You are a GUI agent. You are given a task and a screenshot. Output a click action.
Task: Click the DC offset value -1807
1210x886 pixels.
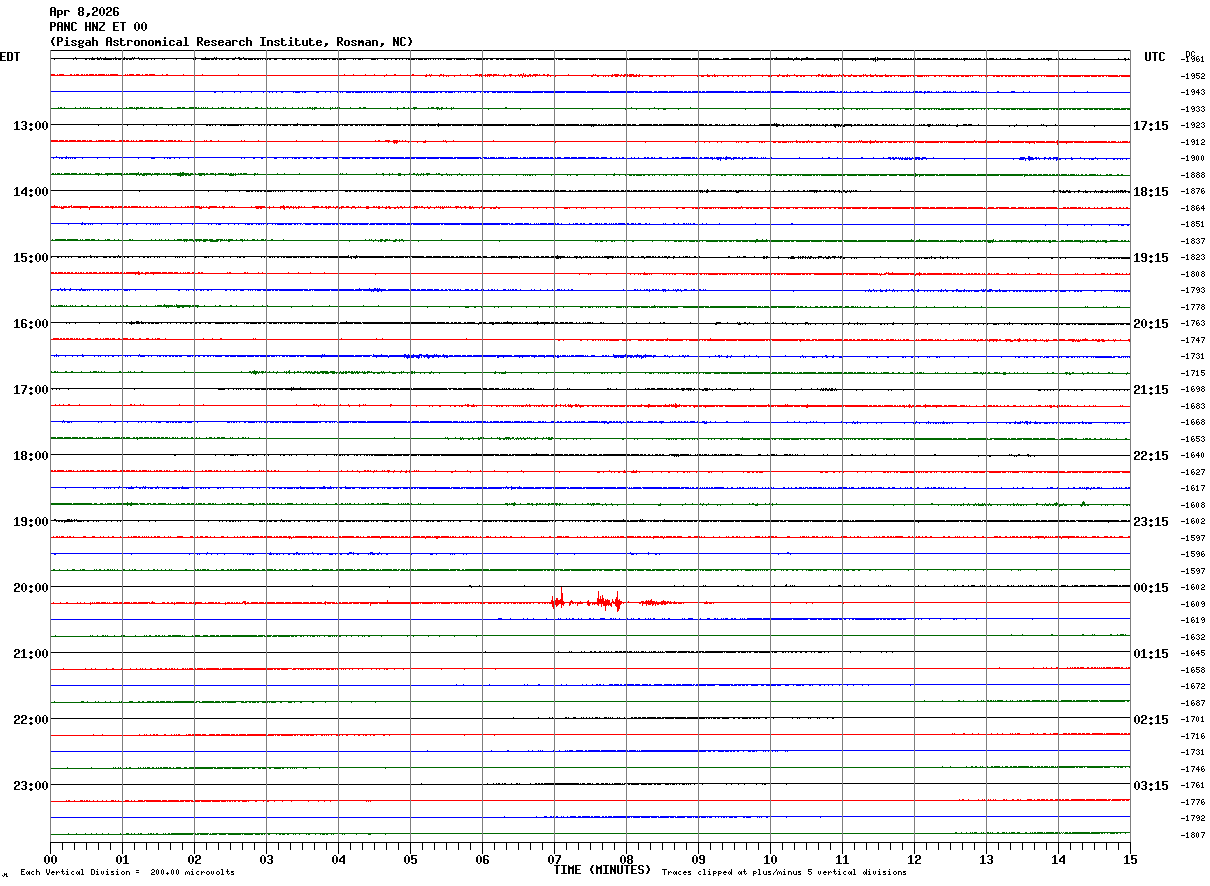1192,835
